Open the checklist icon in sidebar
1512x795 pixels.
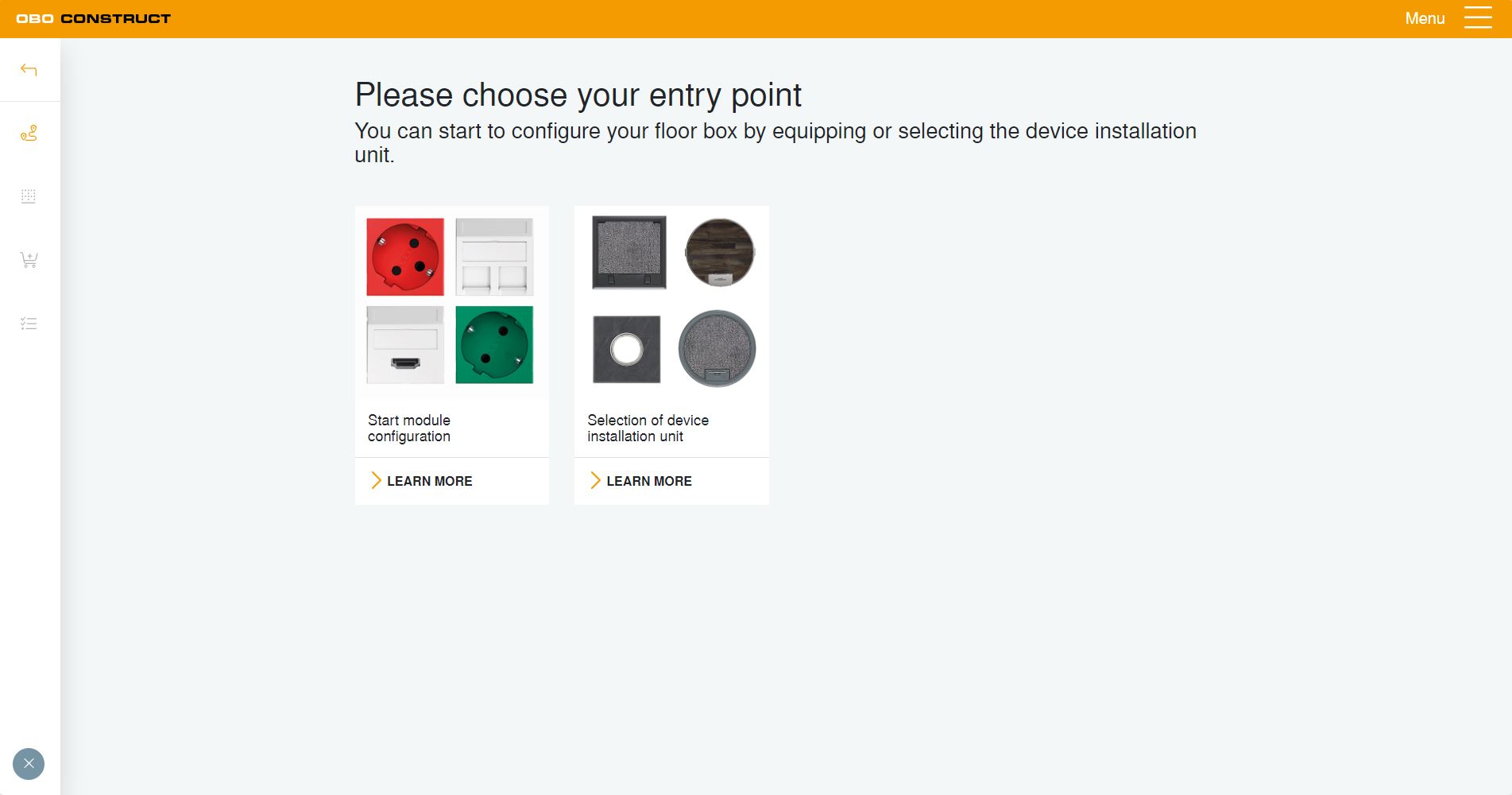coord(29,324)
